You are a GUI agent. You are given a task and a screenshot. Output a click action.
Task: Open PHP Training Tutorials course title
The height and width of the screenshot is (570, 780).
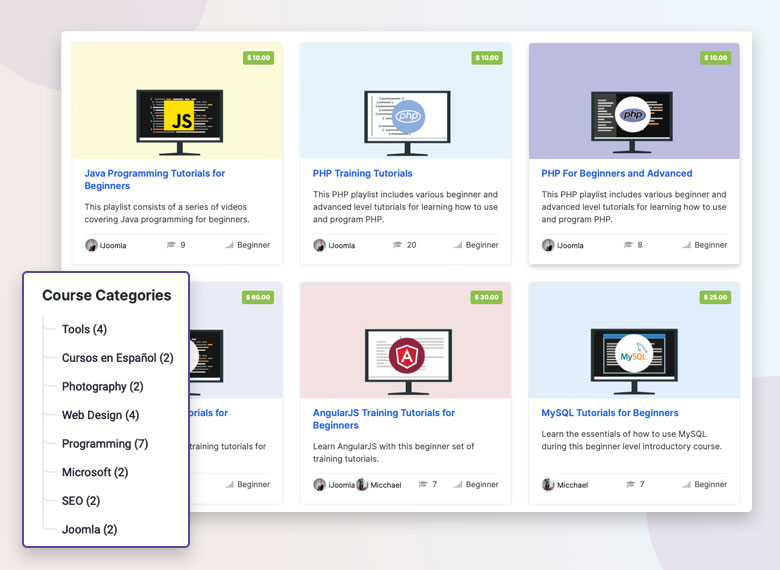(363, 174)
